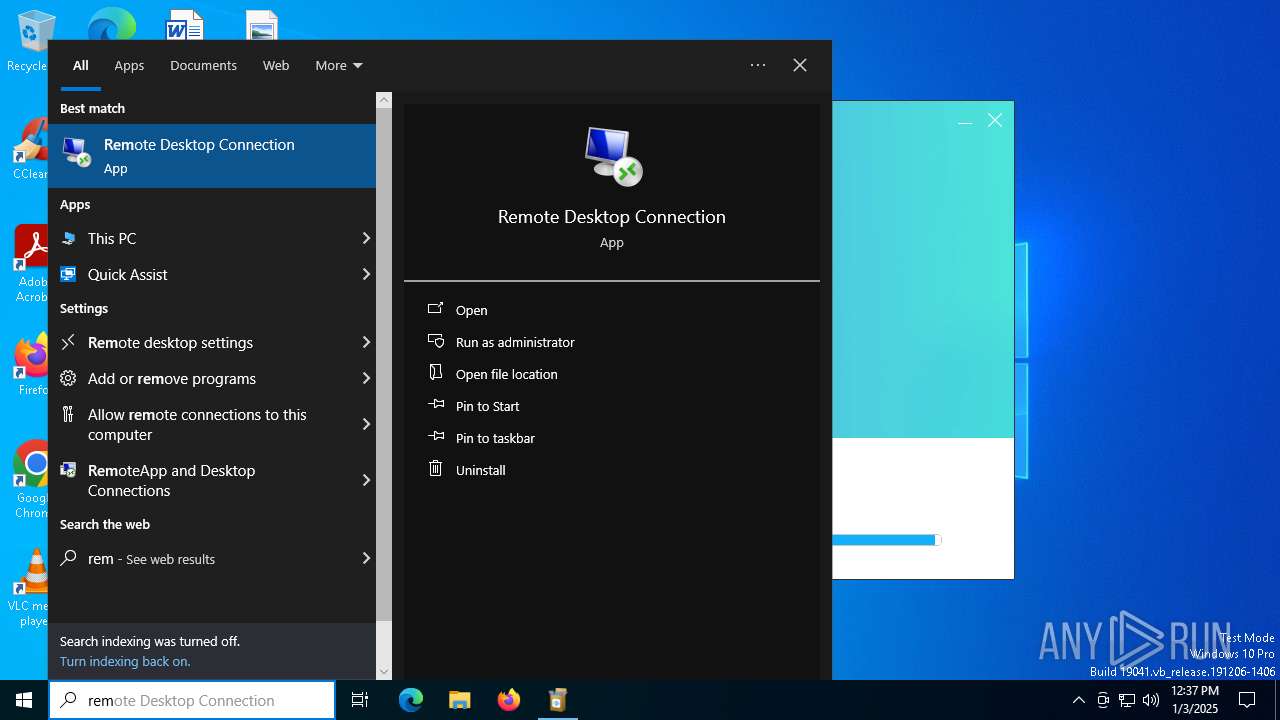Click the results list scroll down arrow
This screenshot has width=1280, height=720.
(384, 672)
